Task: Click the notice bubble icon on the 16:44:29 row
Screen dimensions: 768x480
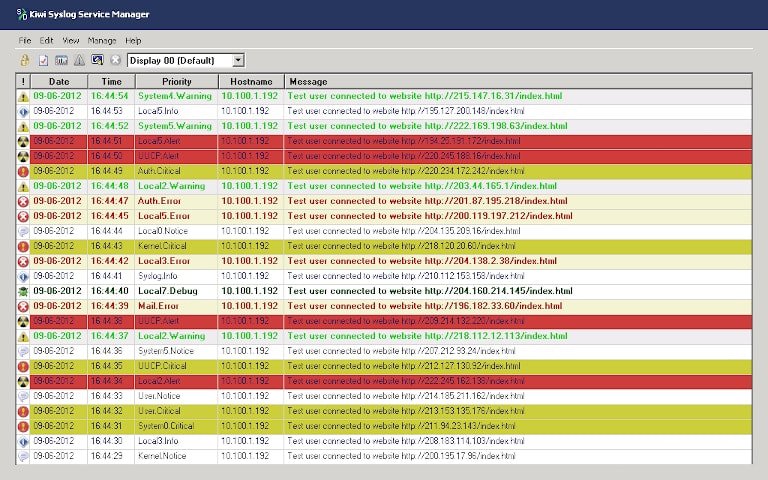Action: [x=23, y=456]
